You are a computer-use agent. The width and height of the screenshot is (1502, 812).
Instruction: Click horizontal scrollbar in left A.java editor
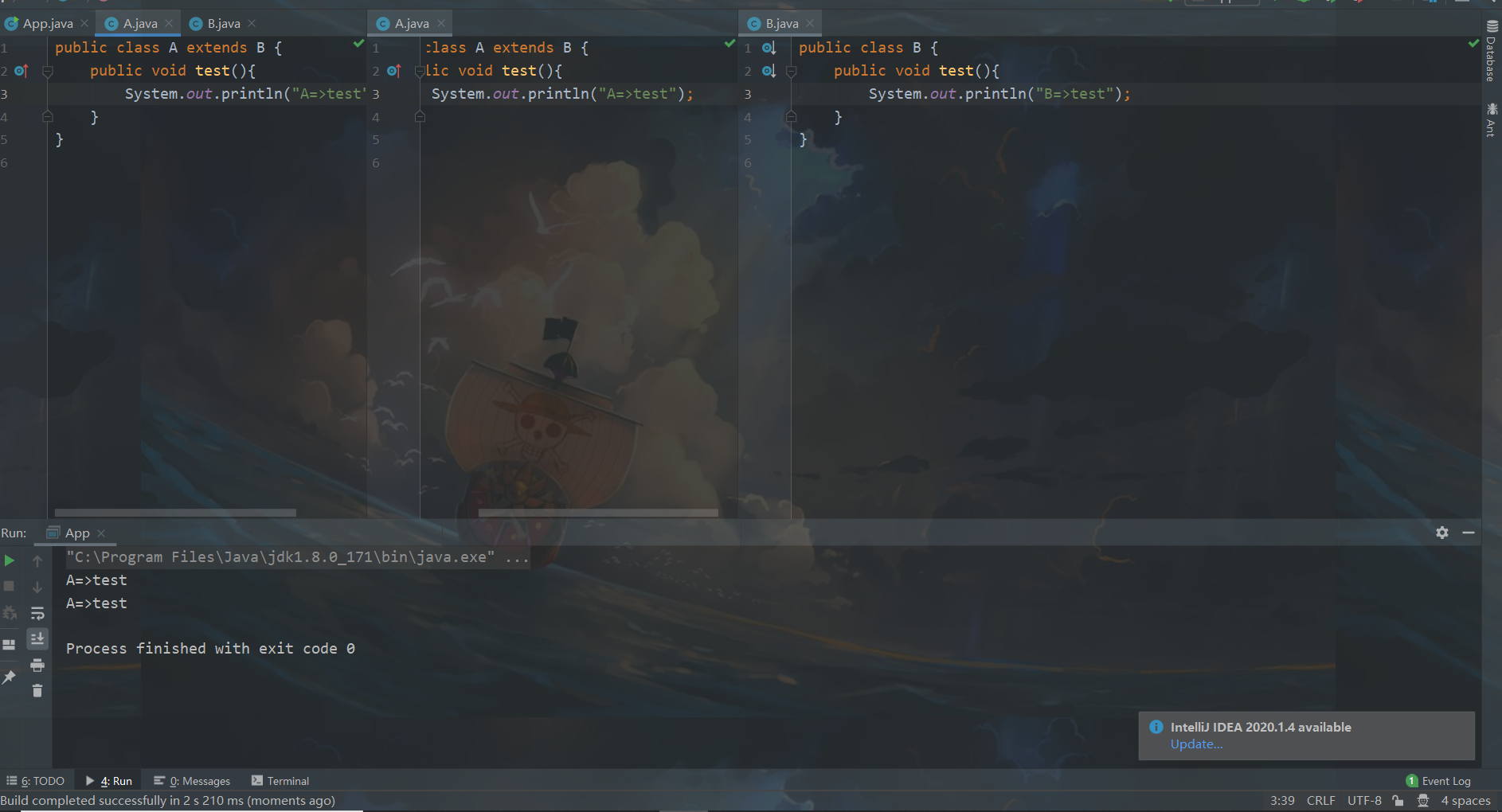[x=175, y=513]
